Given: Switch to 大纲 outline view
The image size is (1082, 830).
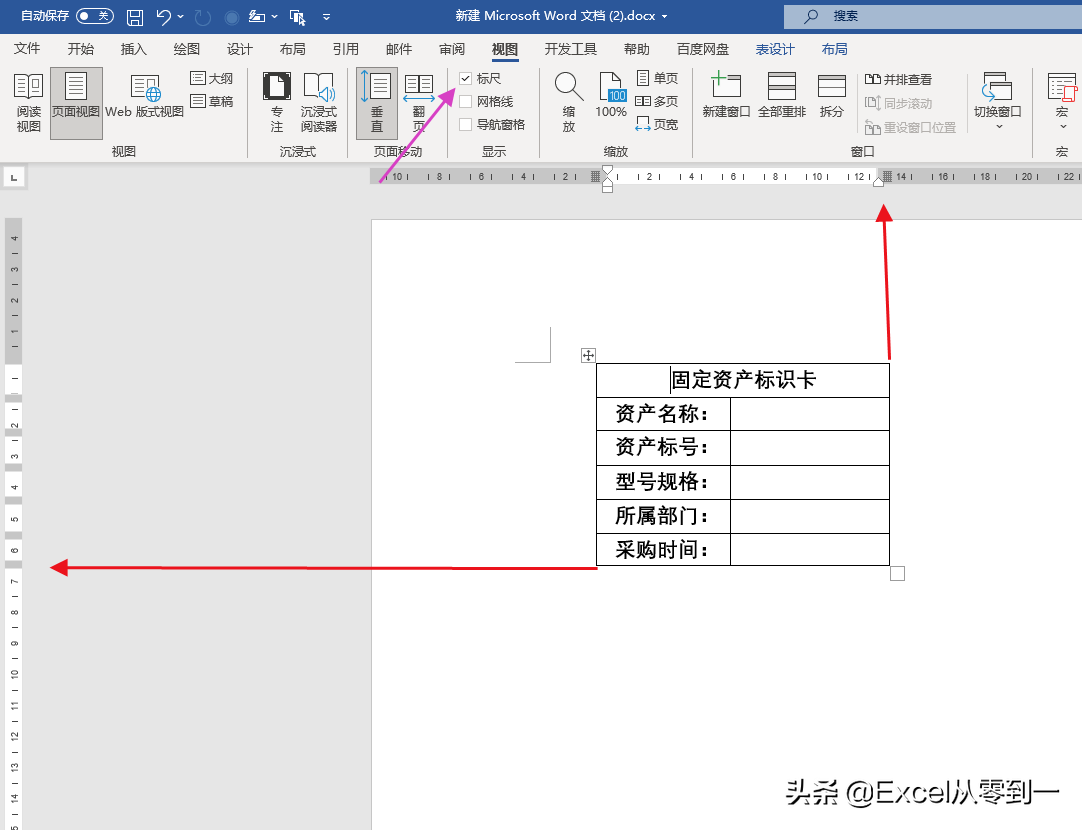Looking at the screenshot, I should click(x=212, y=79).
